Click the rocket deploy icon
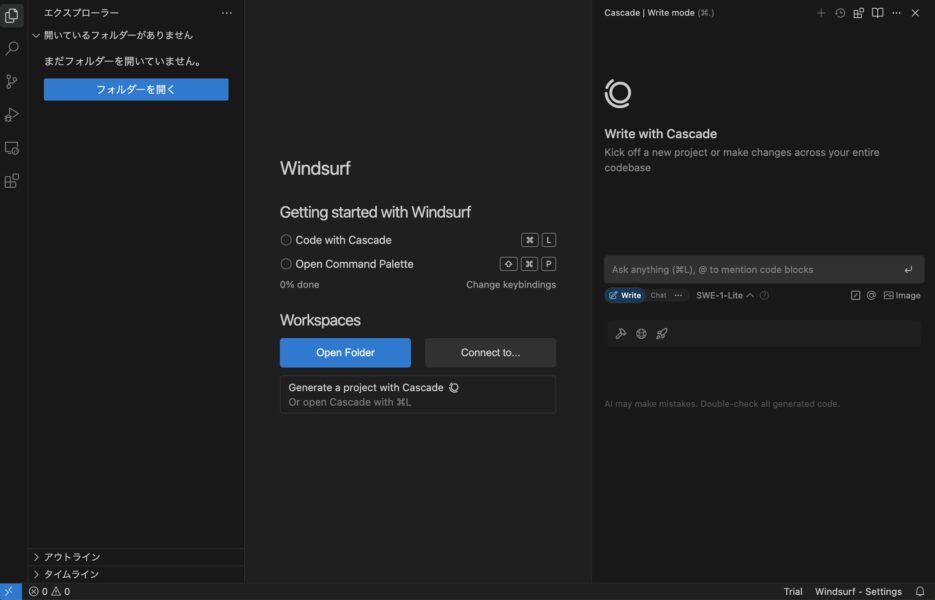935x600 pixels. [x=661, y=333]
